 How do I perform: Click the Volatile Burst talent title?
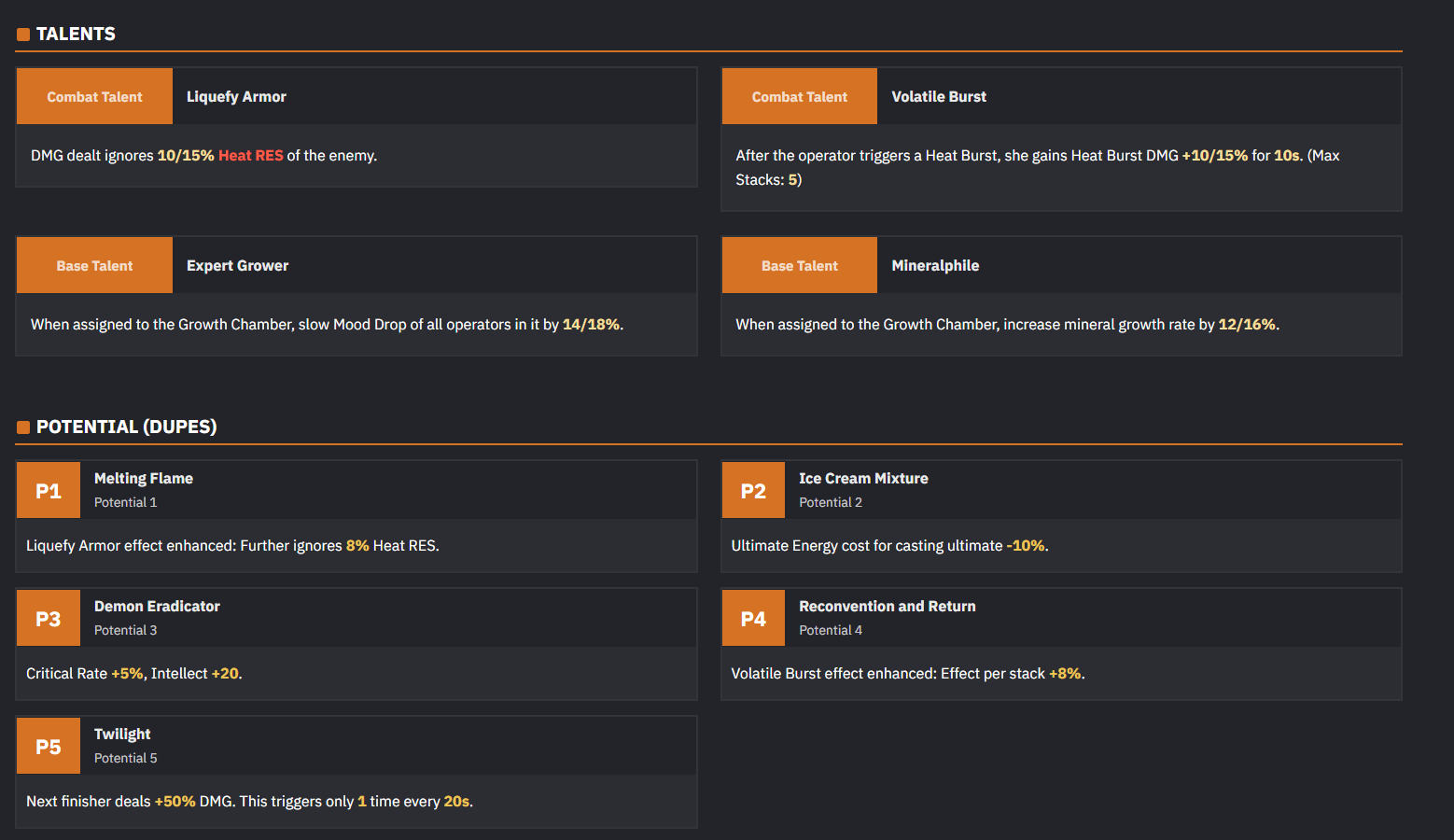[x=939, y=96]
